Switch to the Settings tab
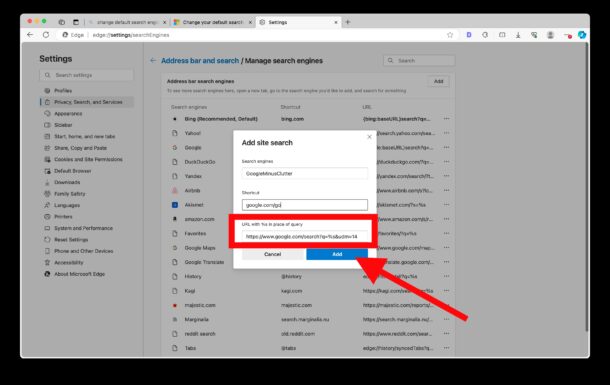 tap(298, 22)
